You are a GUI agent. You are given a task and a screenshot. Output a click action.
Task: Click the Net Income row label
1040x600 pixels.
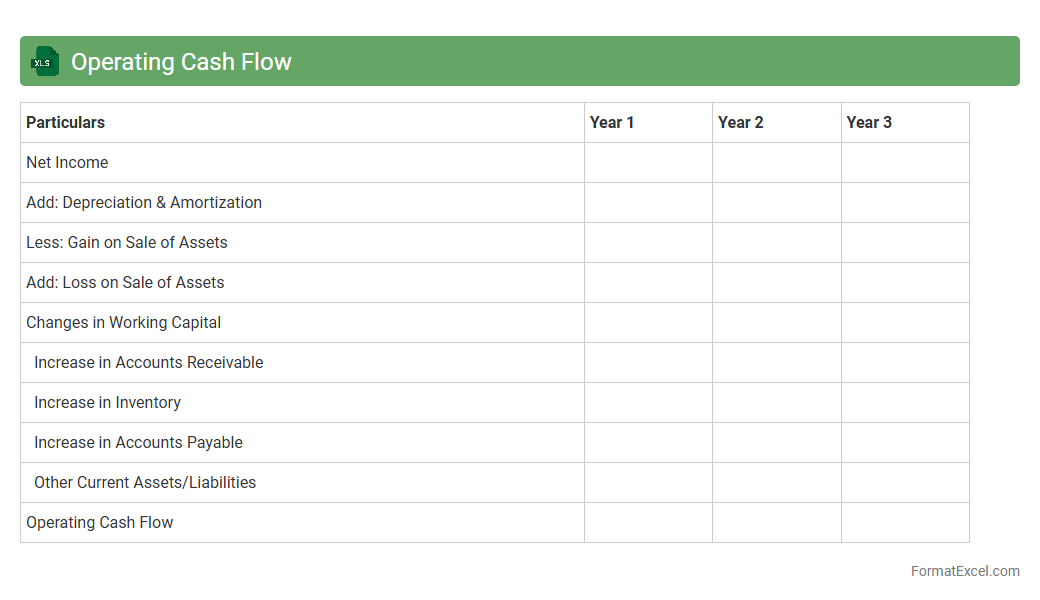tap(67, 162)
